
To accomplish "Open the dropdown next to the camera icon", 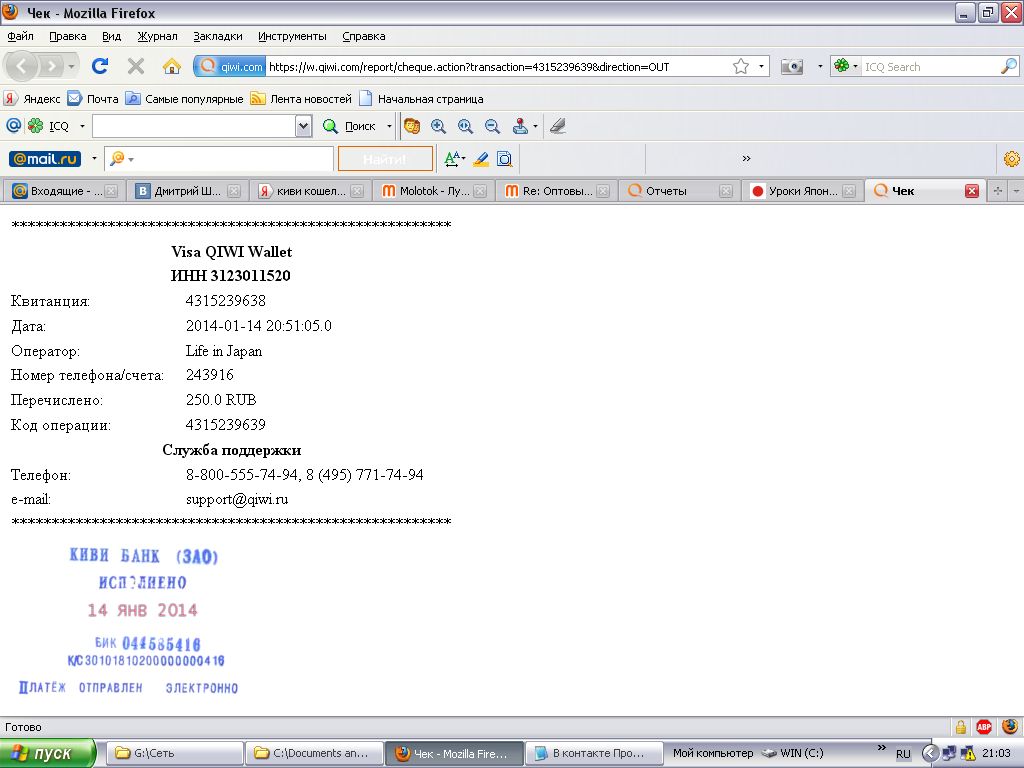I will coord(820,67).
